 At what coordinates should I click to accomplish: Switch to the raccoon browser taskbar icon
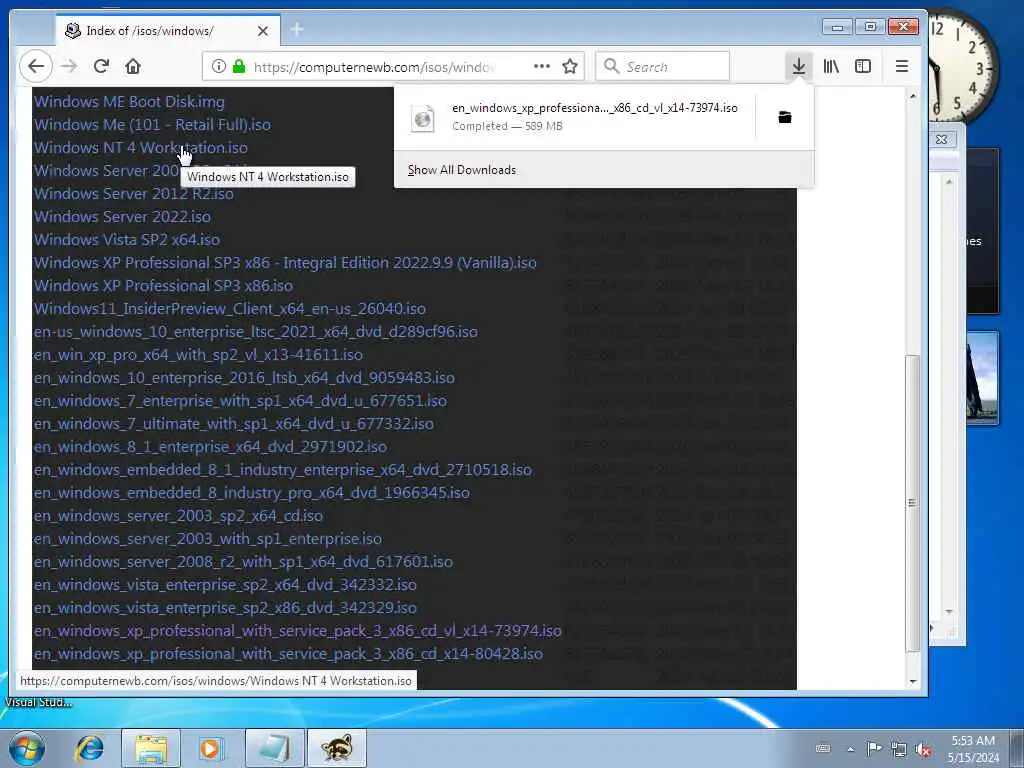coord(337,748)
